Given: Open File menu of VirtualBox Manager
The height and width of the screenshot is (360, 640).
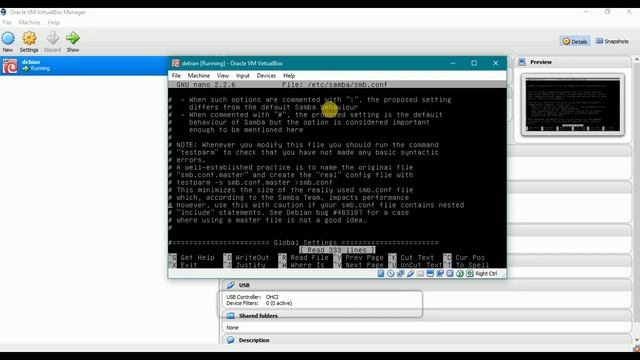Looking at the screenshot, I should (x=7, y=22).
